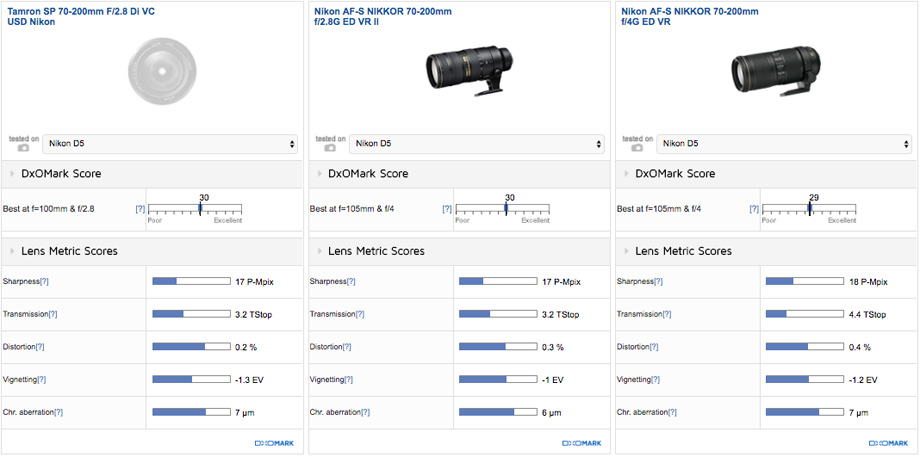
Task: Select the '-1.3 EV' vignetting value
Action: (249, 380)
